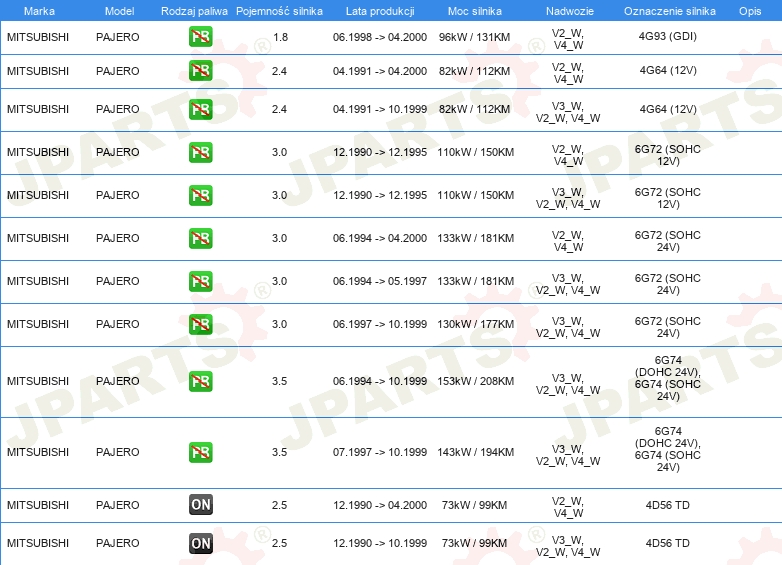Select the engine code 4G93 (GDI)
Image resolution: width=782 pixels, height=565 pixels.
point(668,36)
